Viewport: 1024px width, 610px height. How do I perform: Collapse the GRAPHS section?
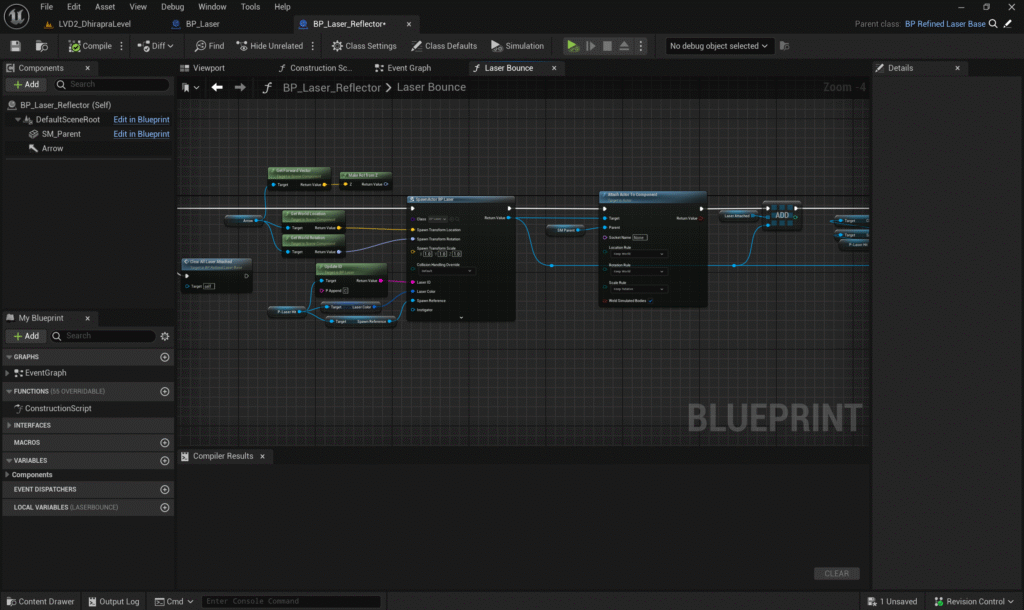9,357
